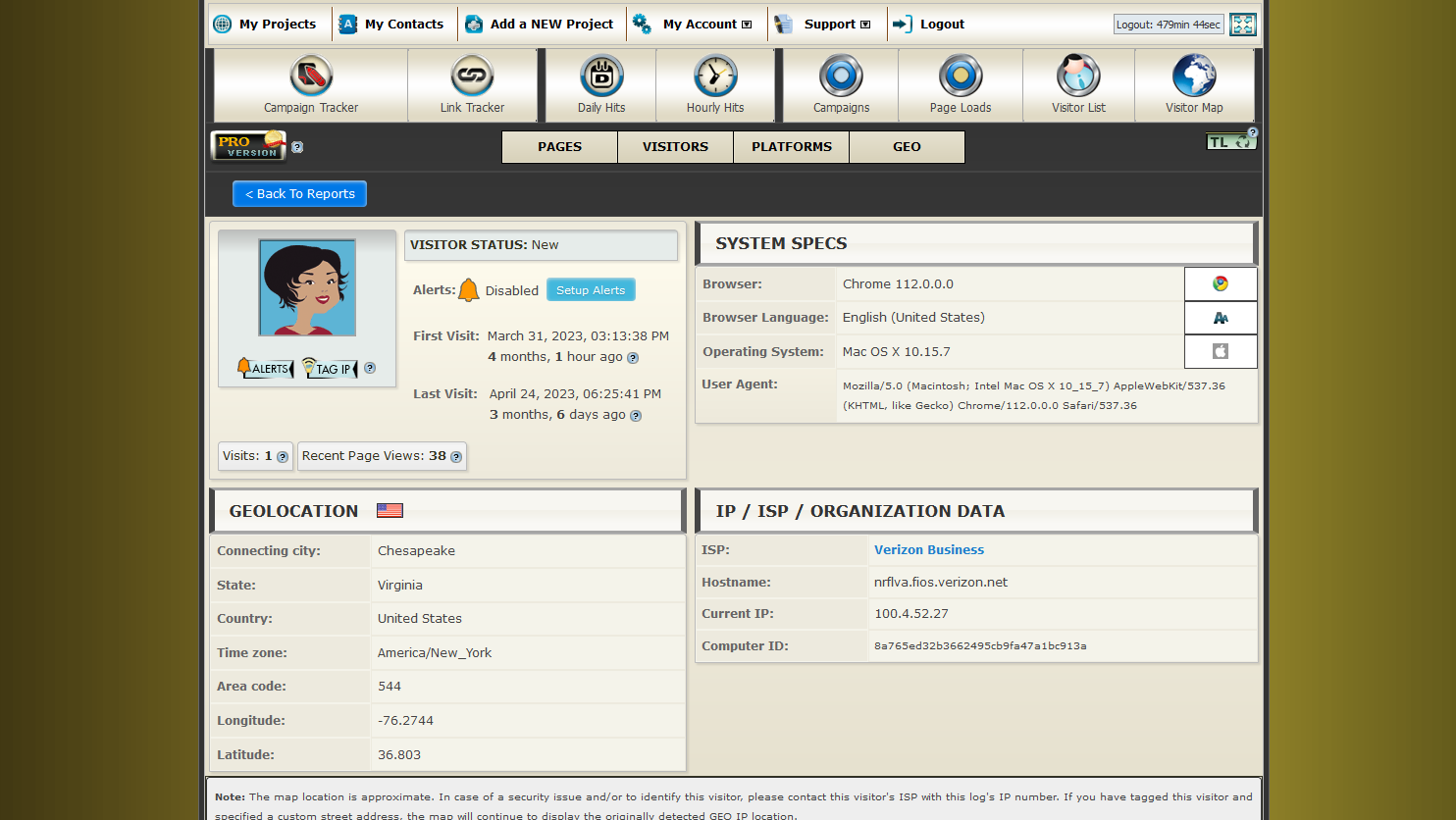Click the Setup Alerts button

click(x=591, y=290)
